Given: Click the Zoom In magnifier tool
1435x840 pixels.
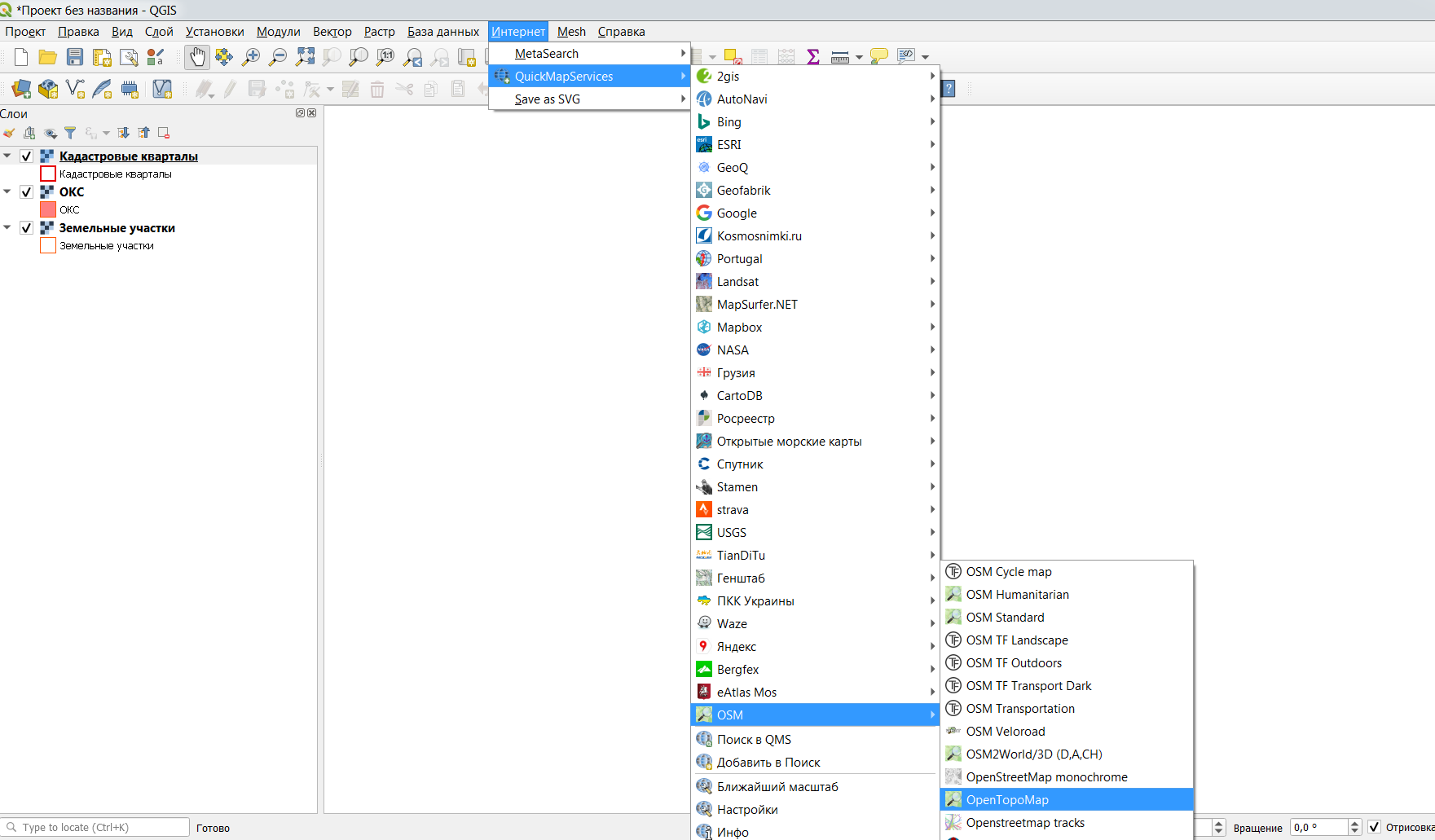Looking at the screenshot, I should pos(251,57).
